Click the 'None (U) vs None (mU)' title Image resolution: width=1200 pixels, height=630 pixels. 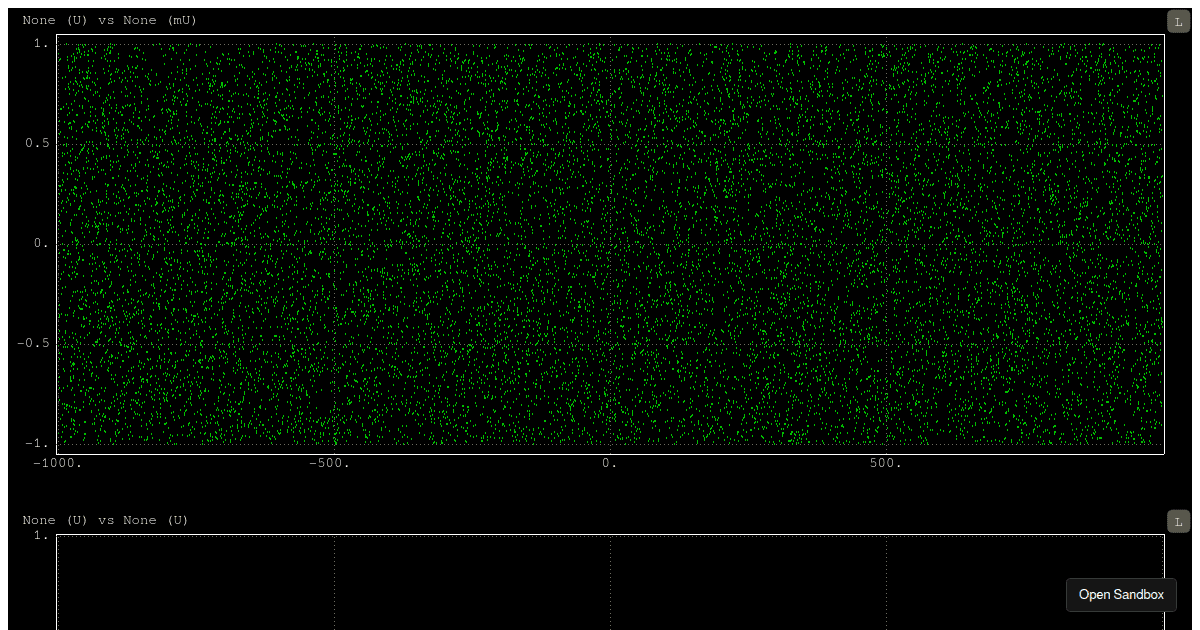(110, 20)
